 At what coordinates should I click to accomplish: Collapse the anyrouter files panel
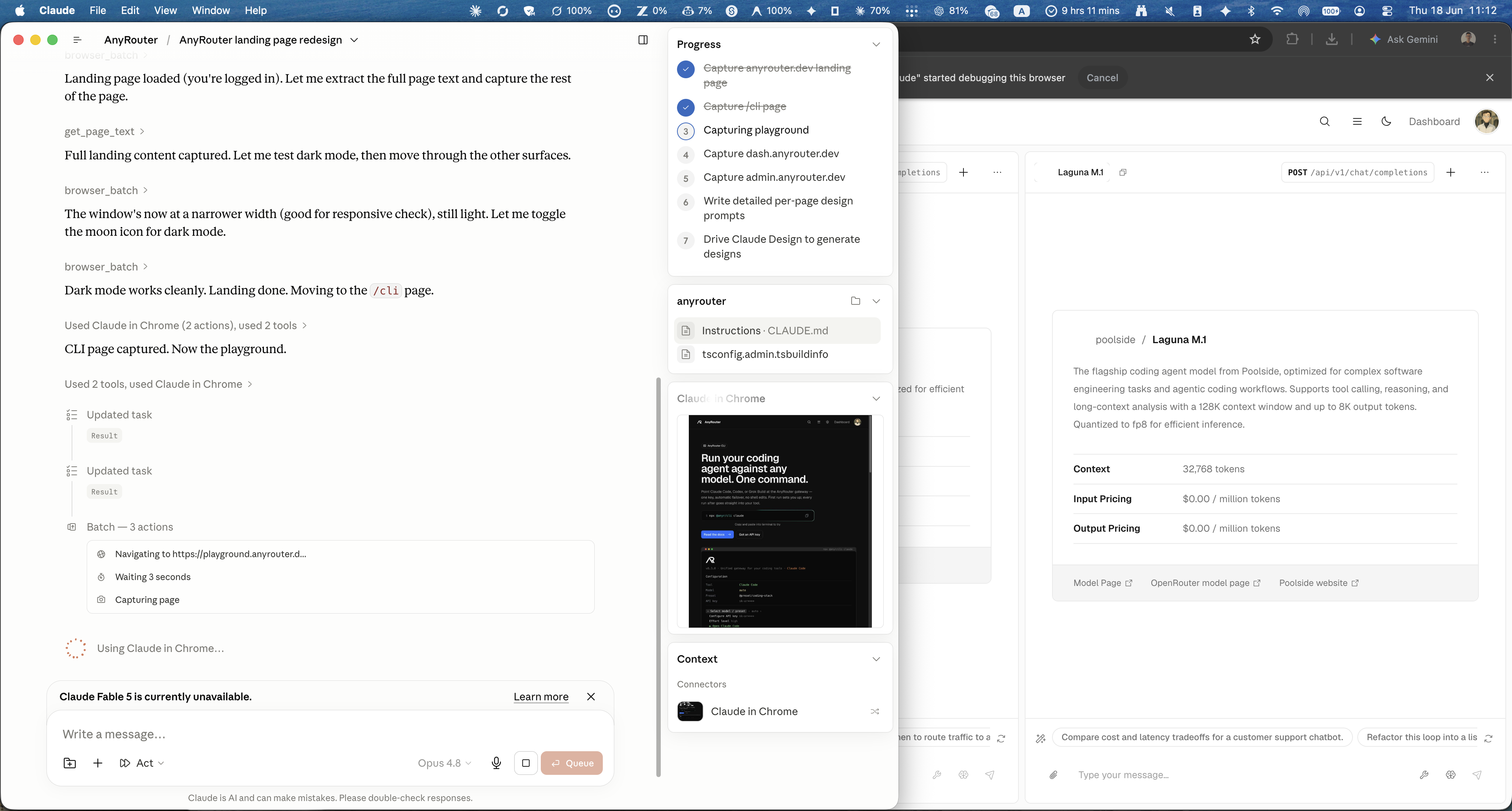tap(876, 301)
